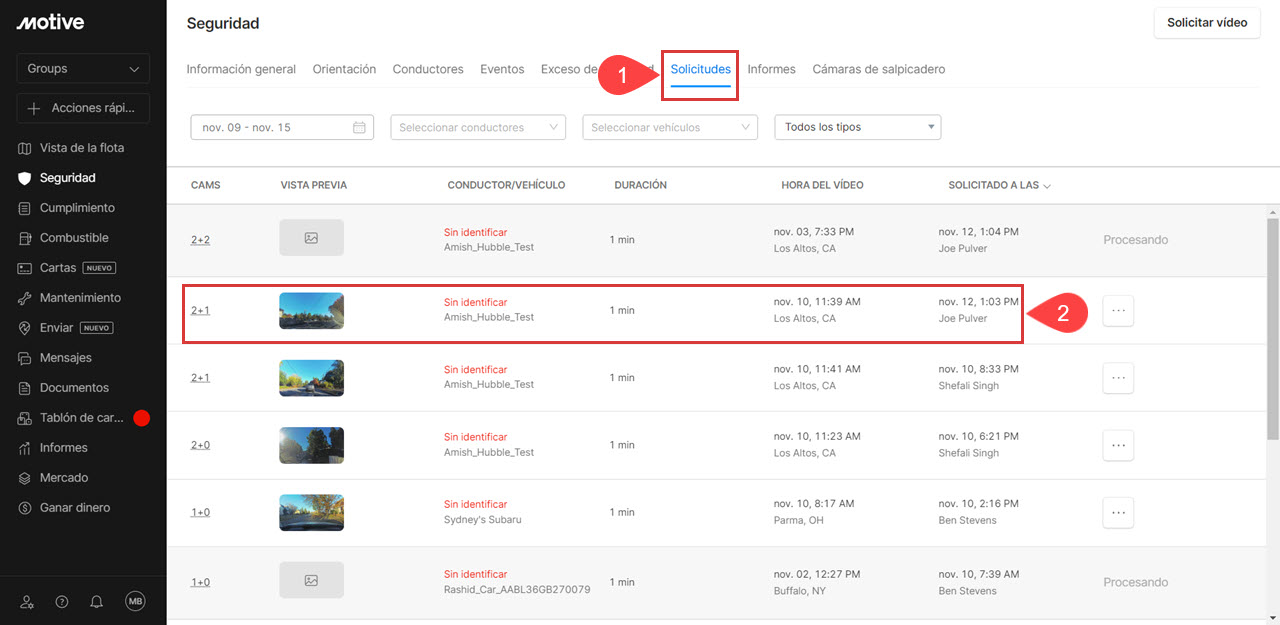The width and height of the screenshot is (1280, 625).
Task: Switch to the Informes tab
Action: pos(771,69)
